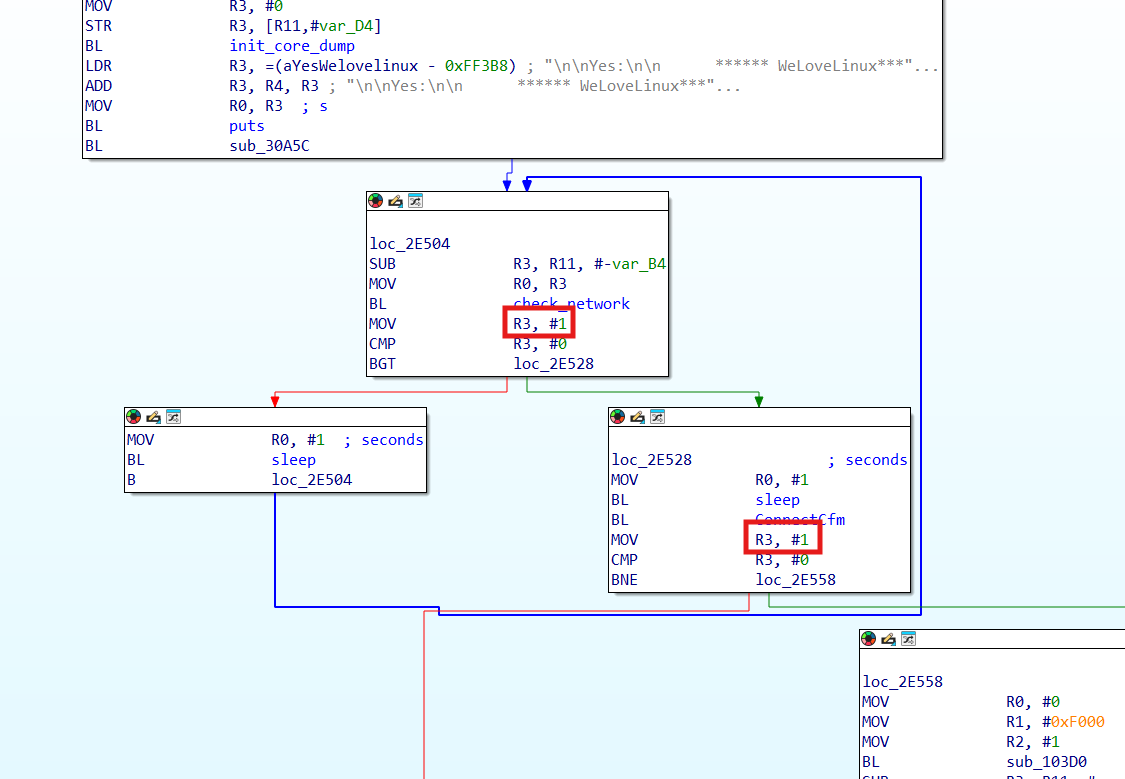This screenshot has height=779, width=1125.
Task: Follow check_network function reference
Action: [571, 303]
